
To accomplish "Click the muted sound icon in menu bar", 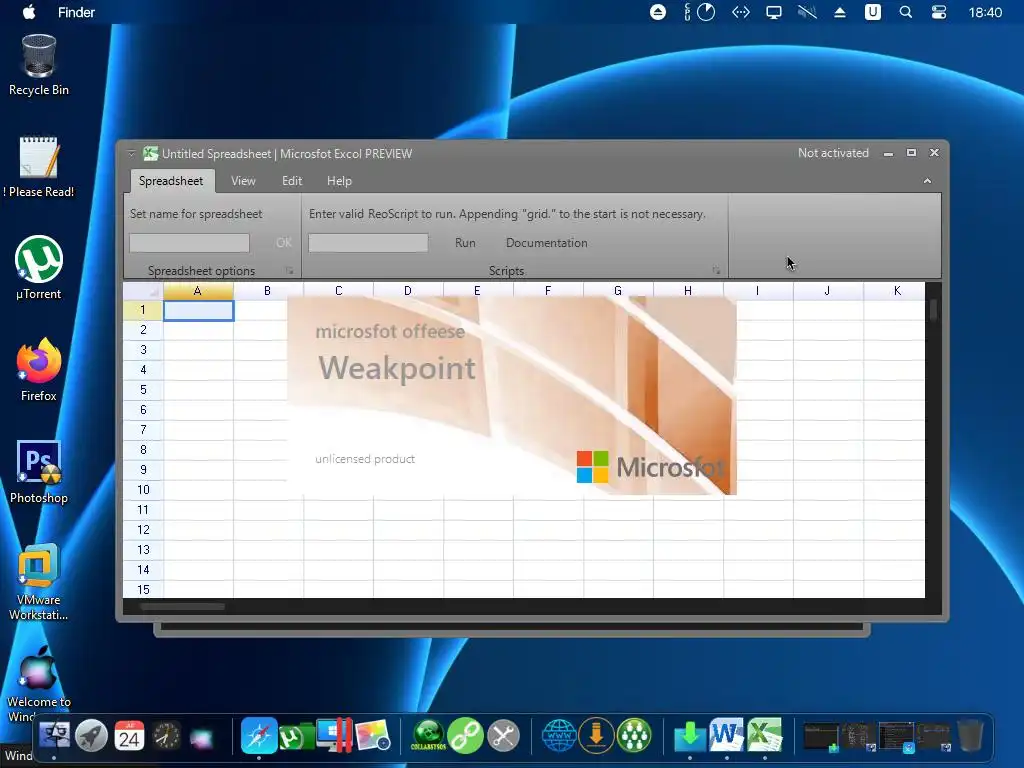I will (807, 12).
